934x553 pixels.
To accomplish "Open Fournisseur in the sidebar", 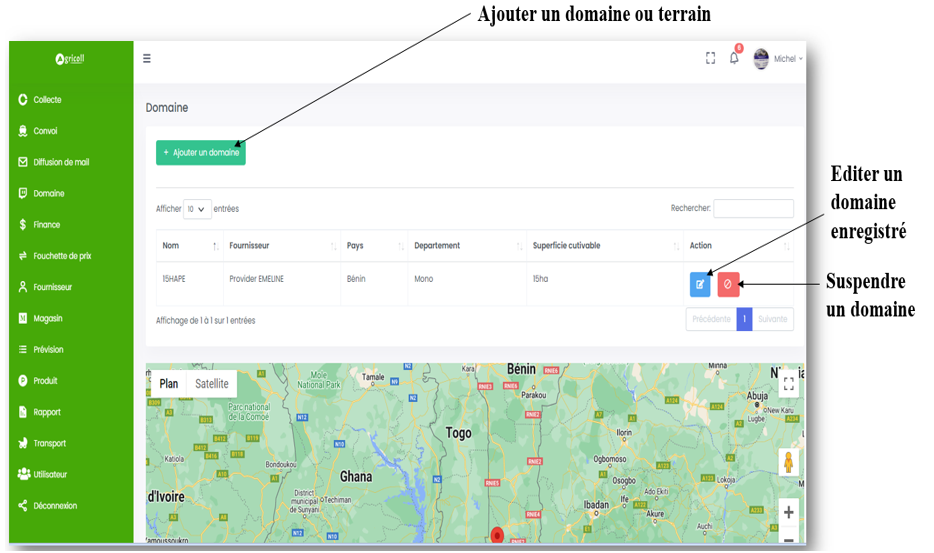I will click(53, 287).
